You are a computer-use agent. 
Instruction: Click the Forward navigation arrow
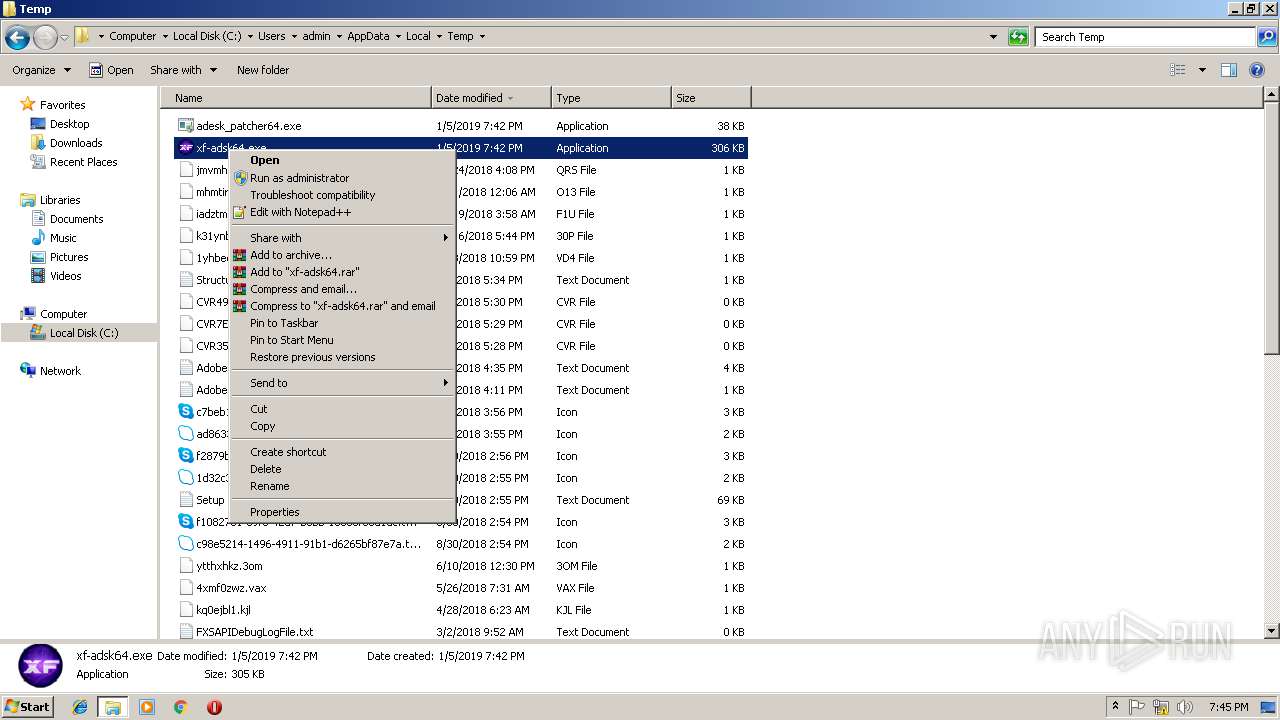pos(46,37)
